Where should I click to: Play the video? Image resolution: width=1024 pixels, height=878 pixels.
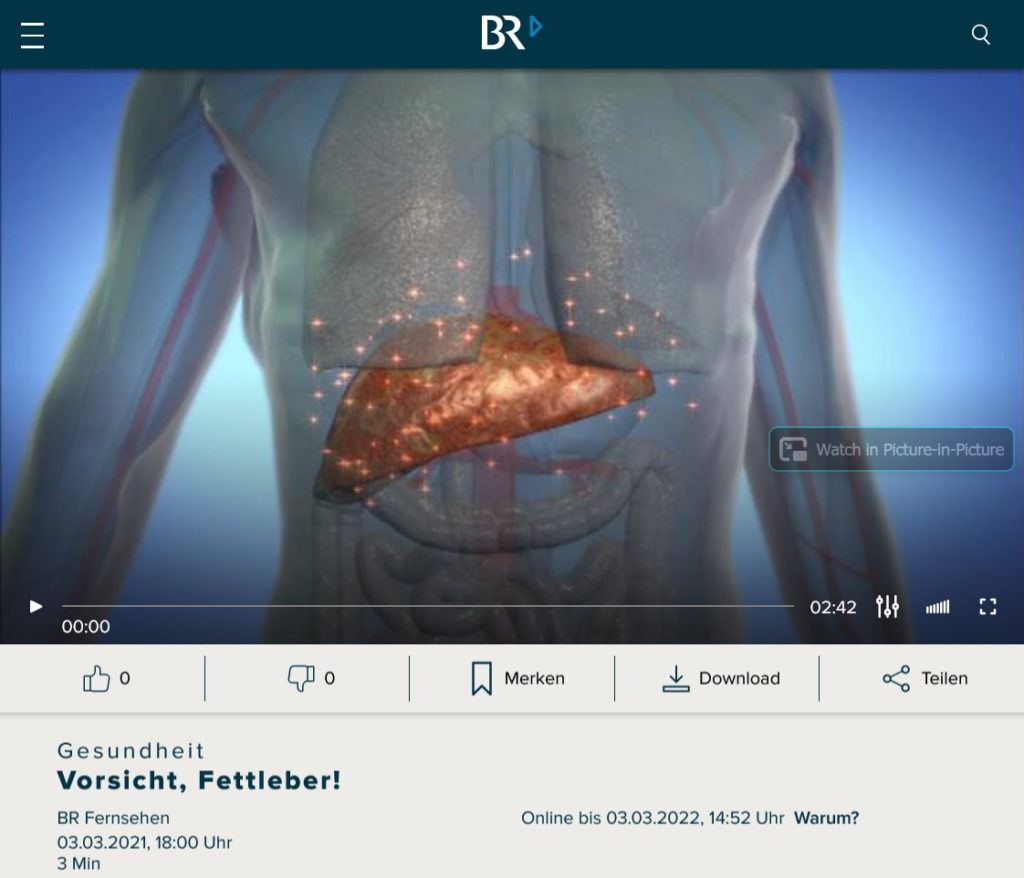click(x=36, y=607)
